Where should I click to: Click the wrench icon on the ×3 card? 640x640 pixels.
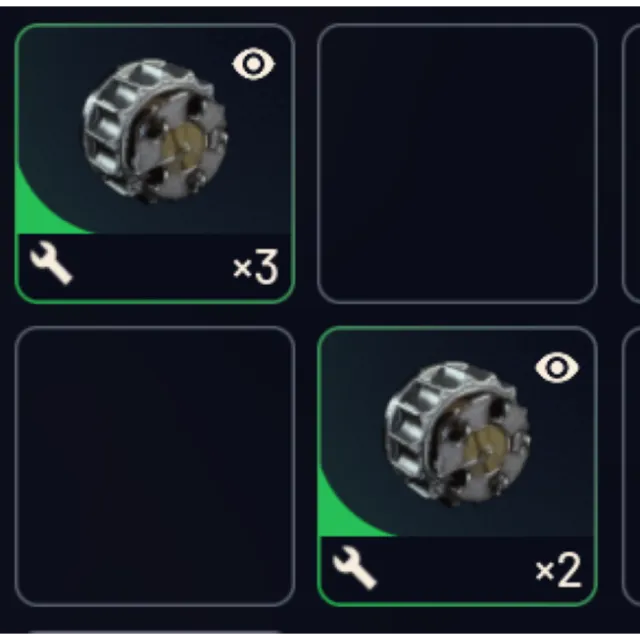pos(51,262)
